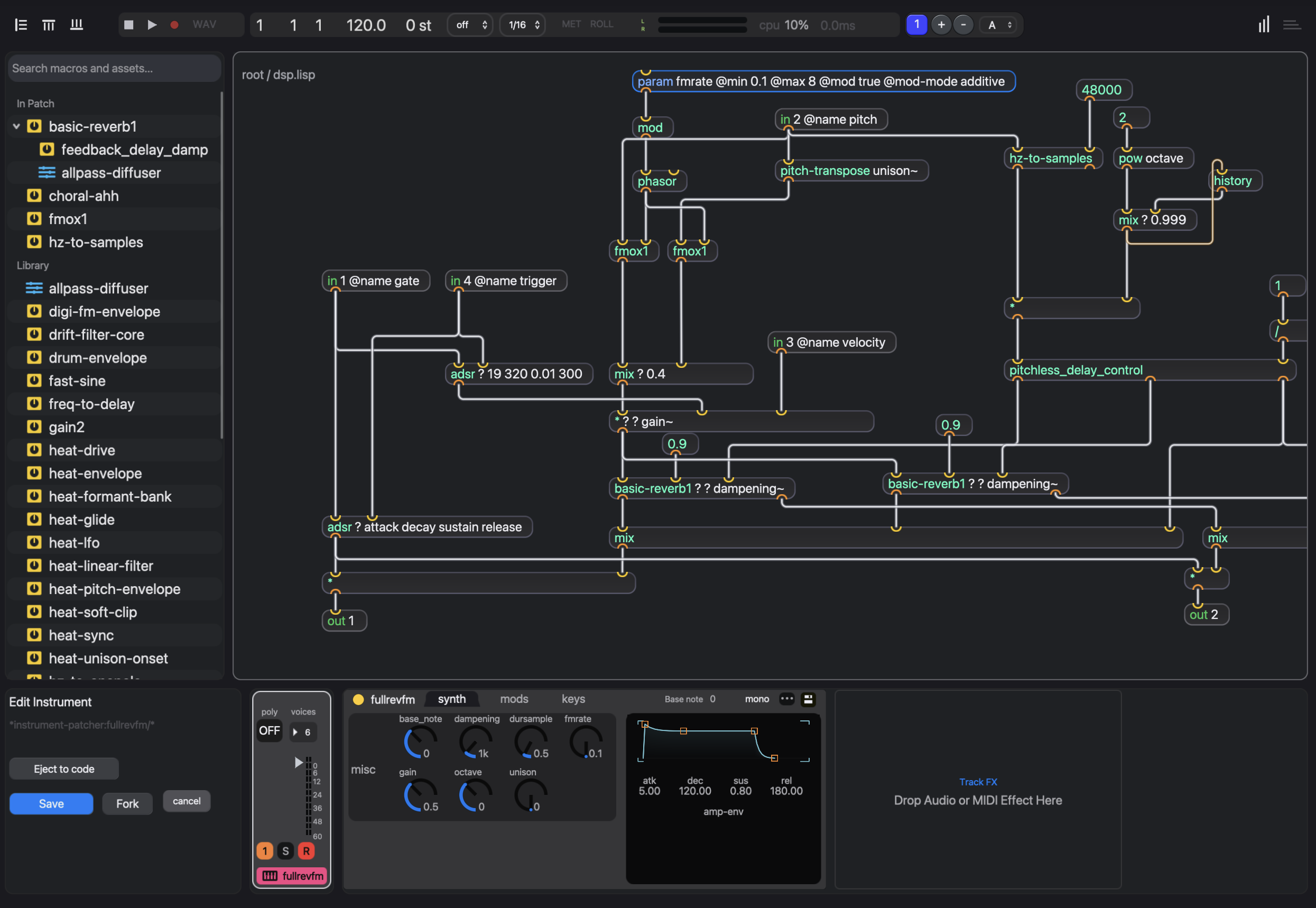Toggle the mono option
The image size is (1316, 908).
[757, 699]
